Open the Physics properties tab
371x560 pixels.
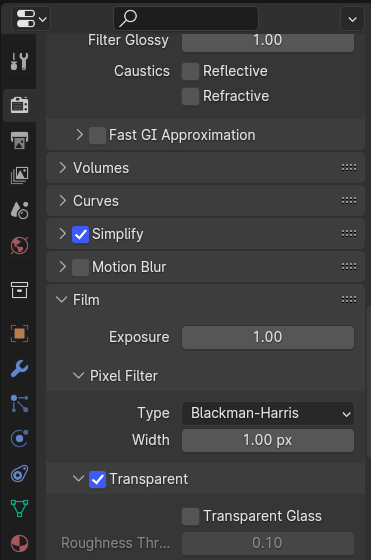pyautogui.click(x=19, y=439)
